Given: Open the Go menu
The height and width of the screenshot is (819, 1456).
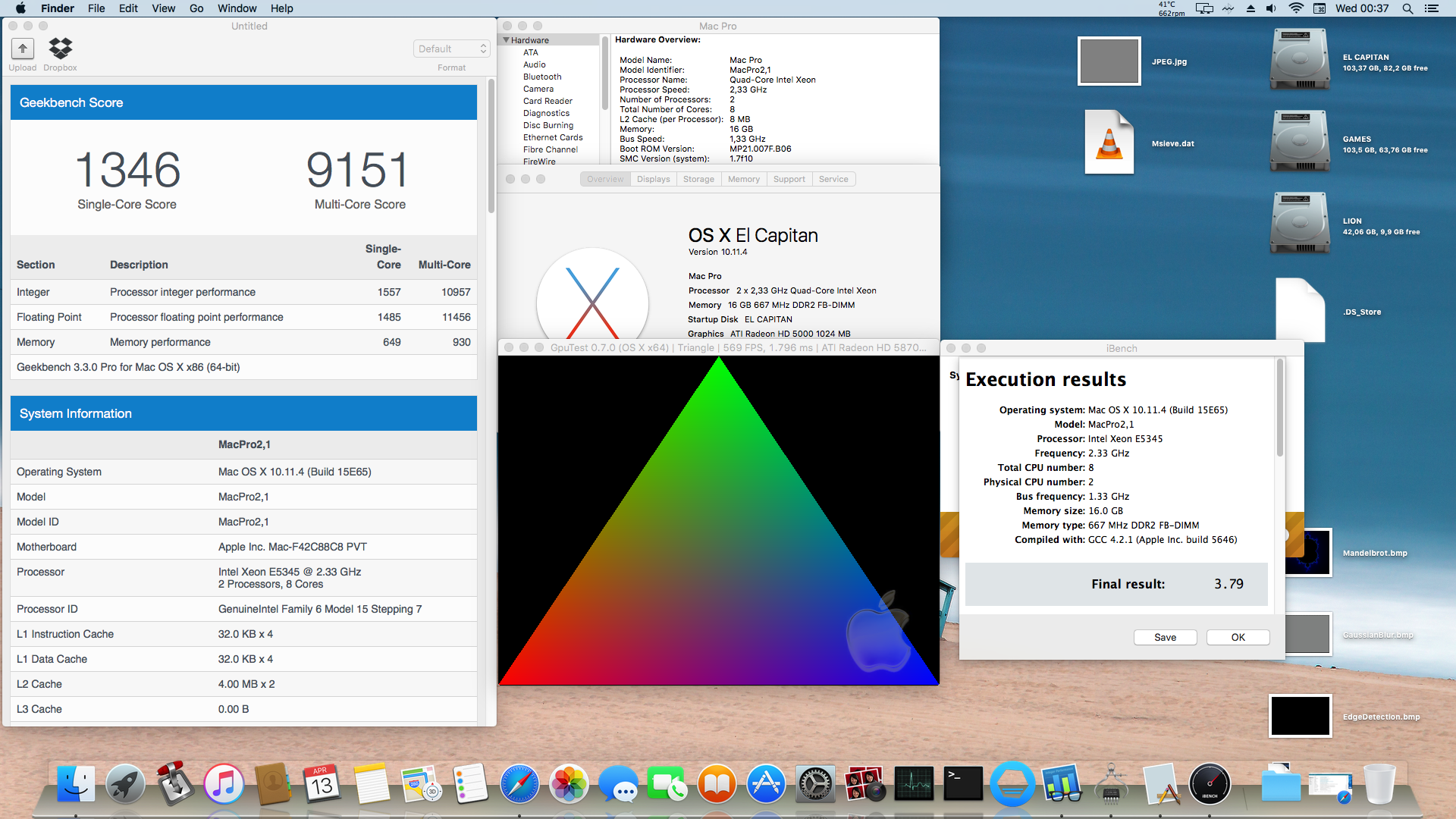Looking at the screenshot, I should tap(196, 8).
